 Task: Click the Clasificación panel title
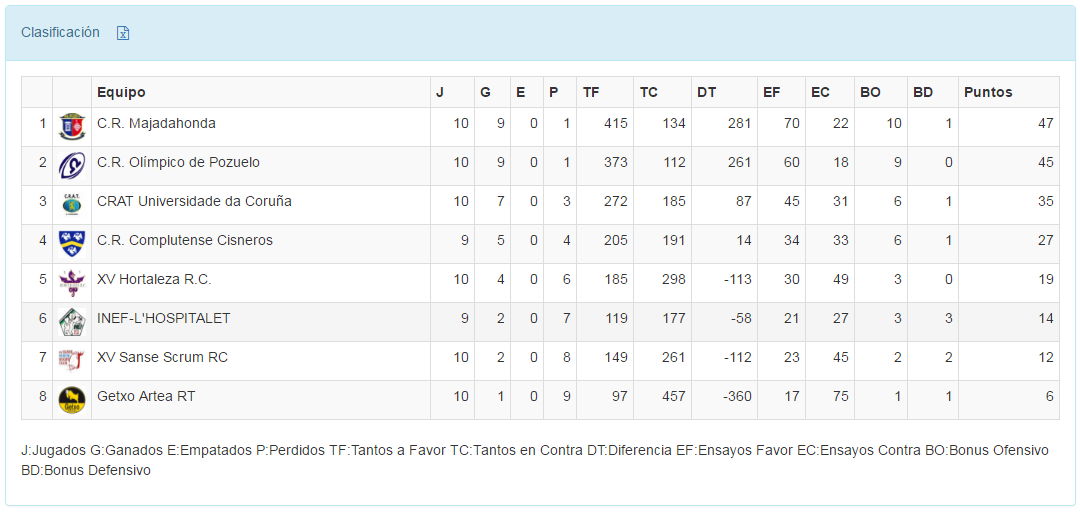click(x=60, y=32)
